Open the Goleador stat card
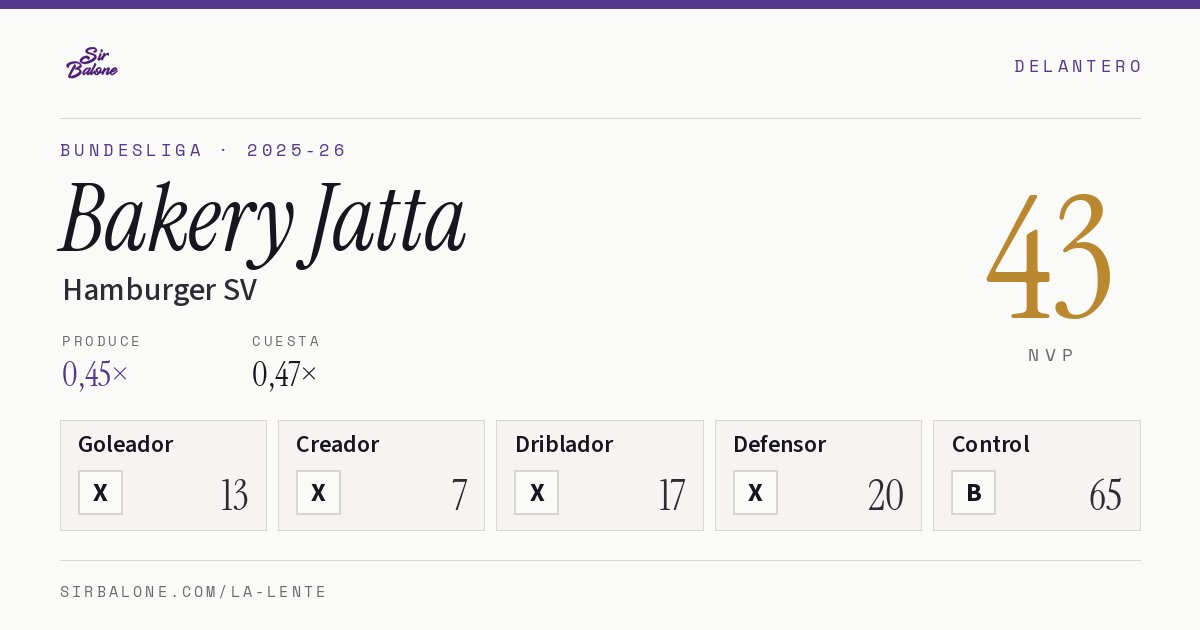This screenshot has width=1200, height=630. pos(163,475)
